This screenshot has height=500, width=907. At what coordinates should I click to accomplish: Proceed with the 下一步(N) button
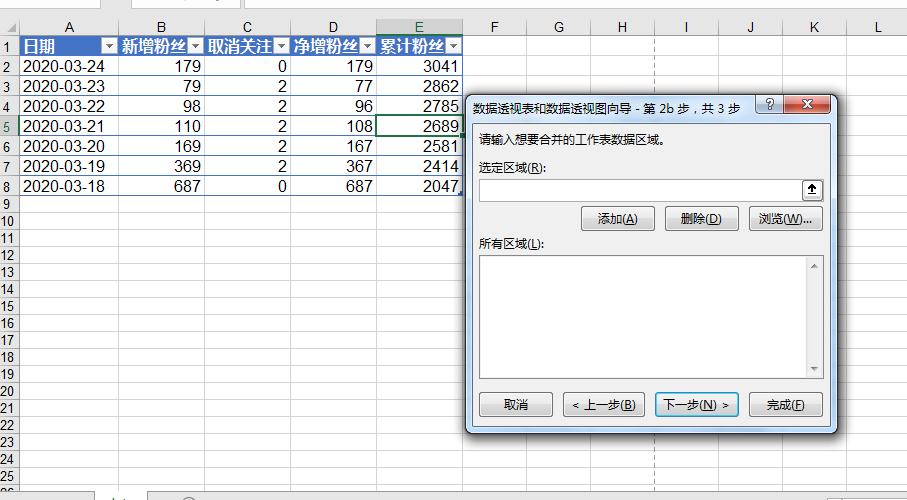[696, 405]
